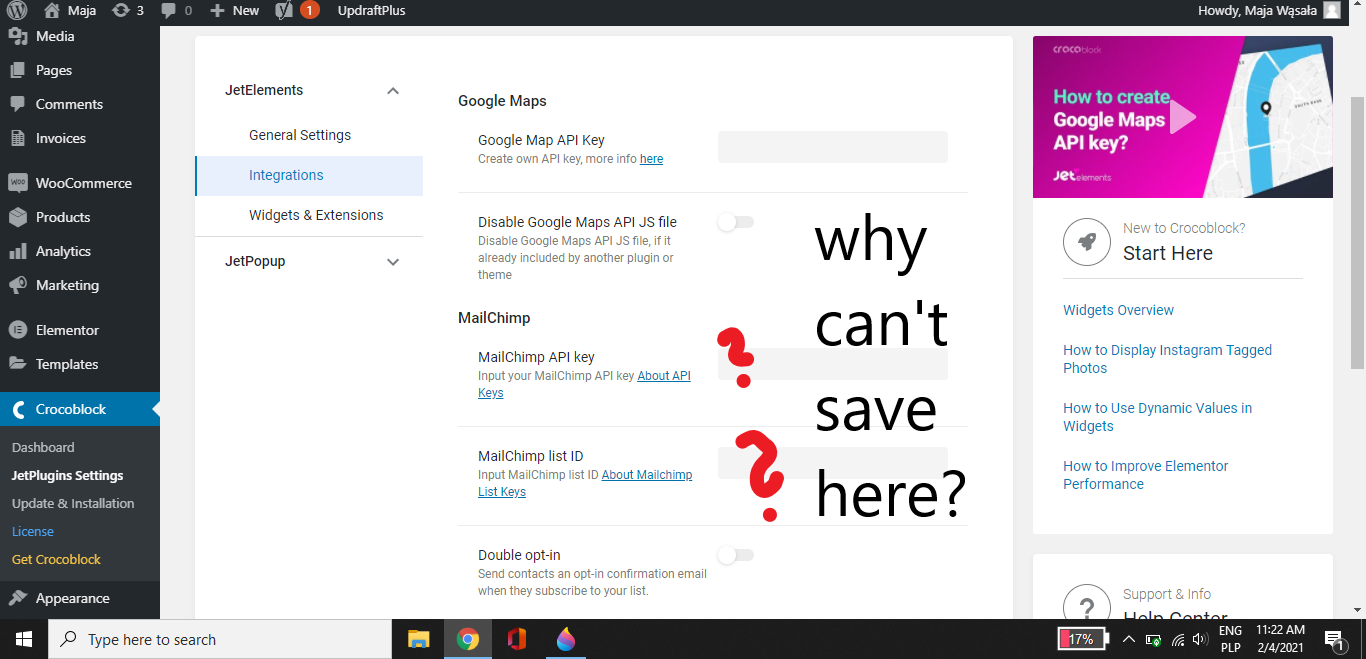Open Office app from the taskbar

coord(517,639)
